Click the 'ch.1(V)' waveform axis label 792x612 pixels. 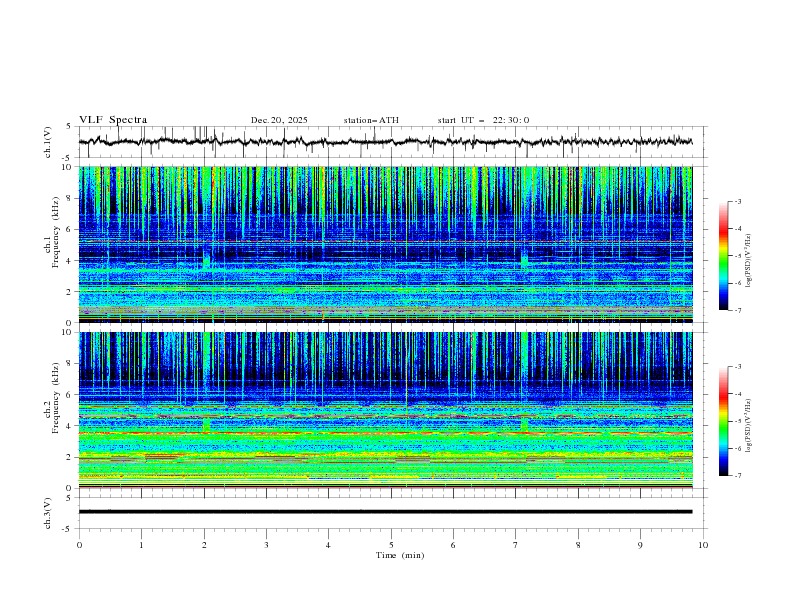[x=48, y=142]
